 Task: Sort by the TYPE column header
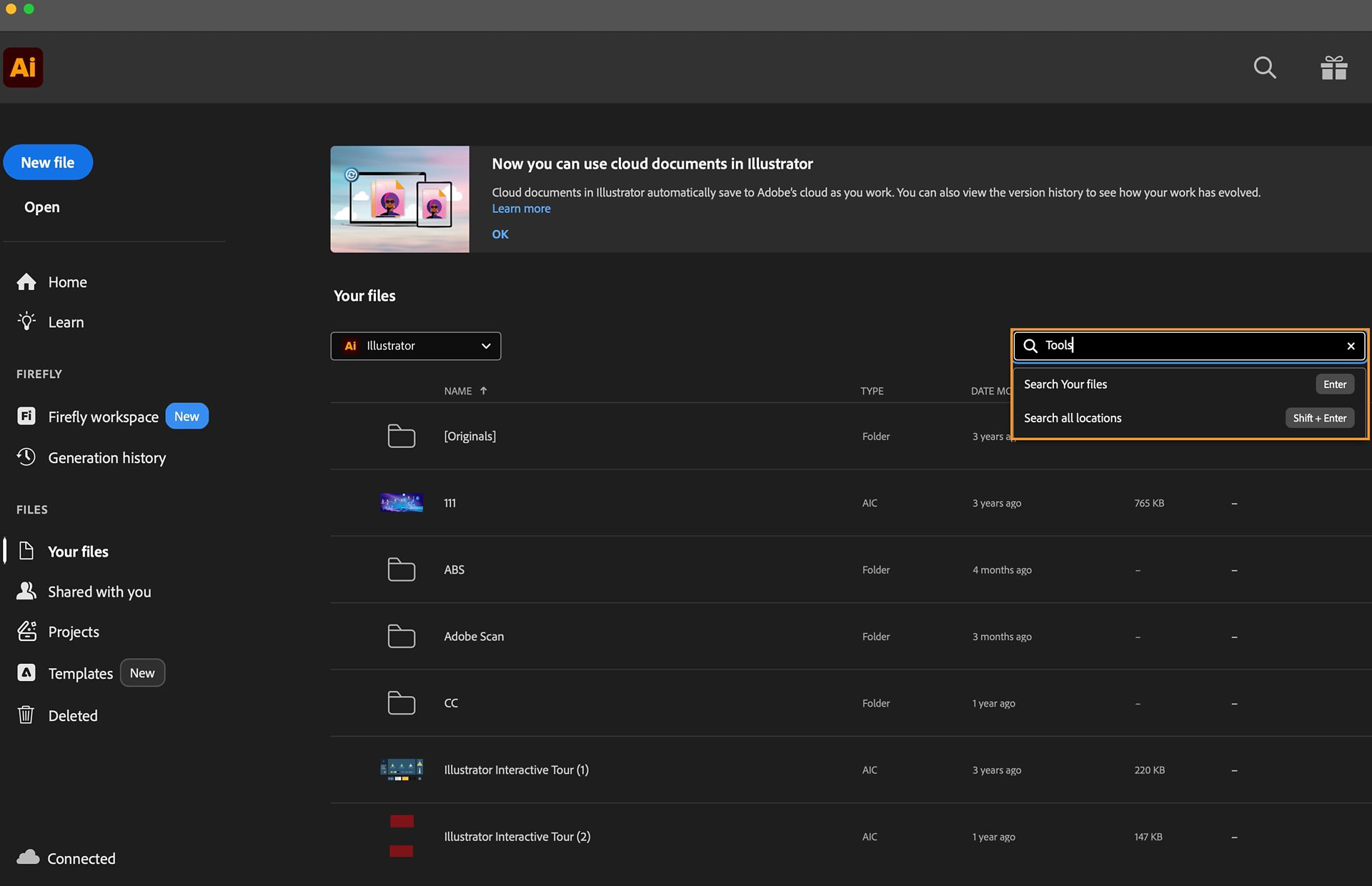tap(872, 391)
